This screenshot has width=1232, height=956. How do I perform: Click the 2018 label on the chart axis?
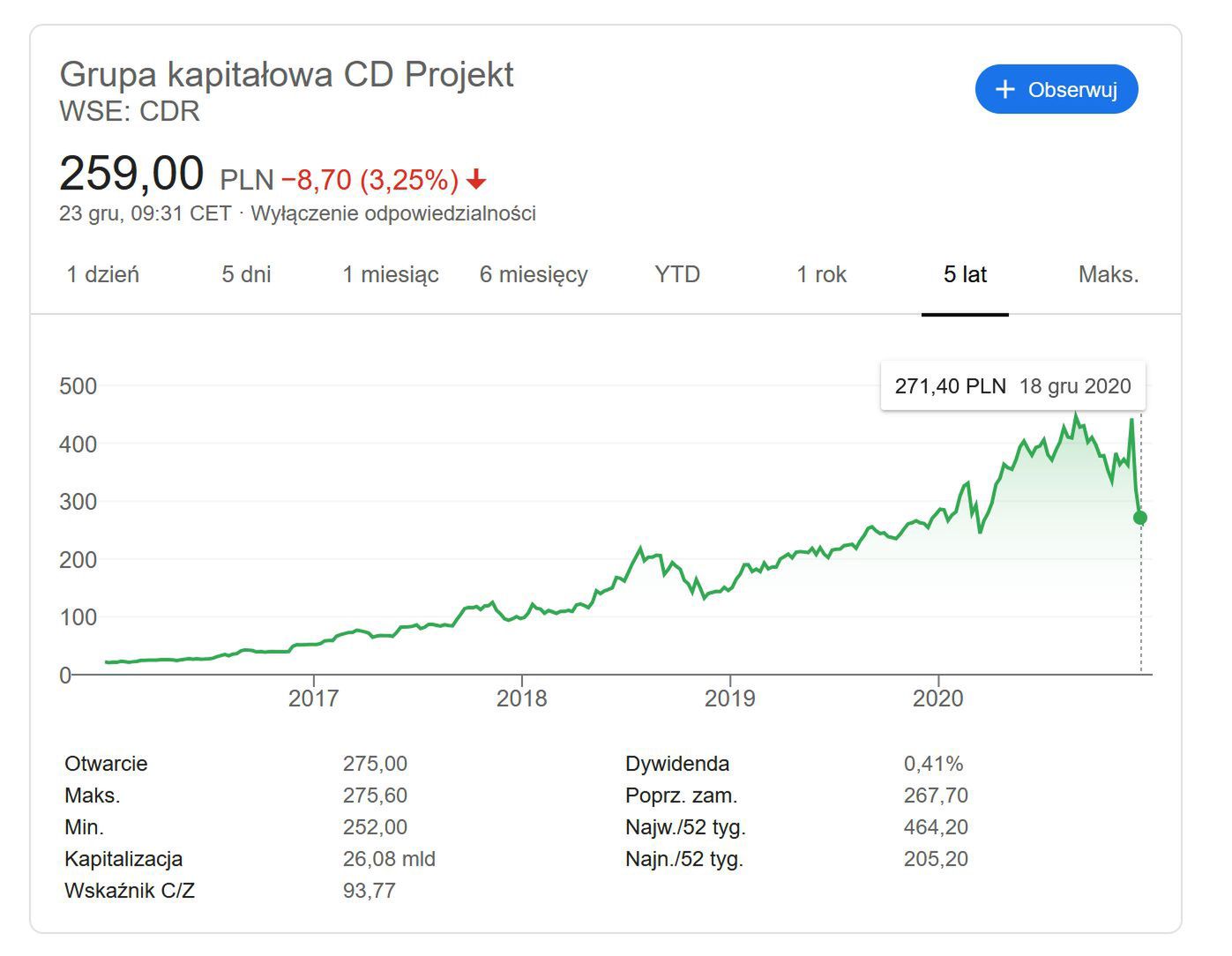pyautogui.click(x=524, y=698)
